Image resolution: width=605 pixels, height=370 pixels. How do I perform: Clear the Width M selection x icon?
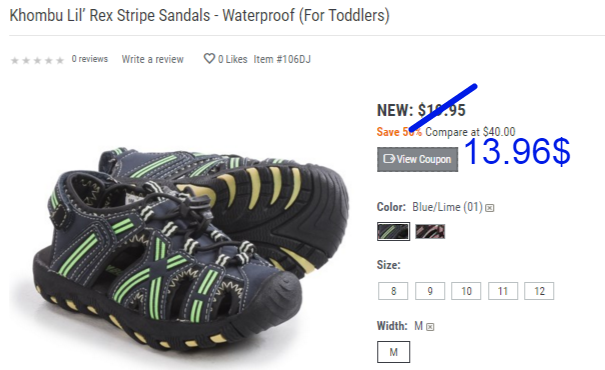[x=430, y=327]
